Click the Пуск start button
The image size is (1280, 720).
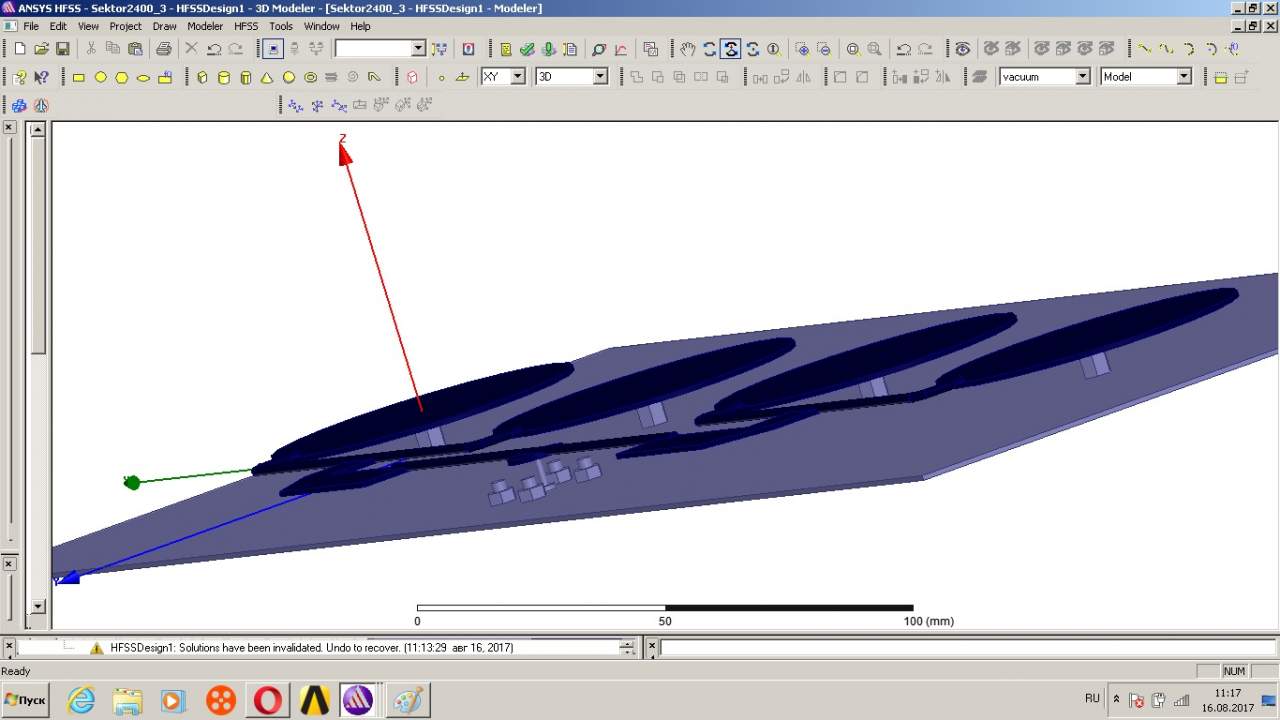click(x=26, y=700)
